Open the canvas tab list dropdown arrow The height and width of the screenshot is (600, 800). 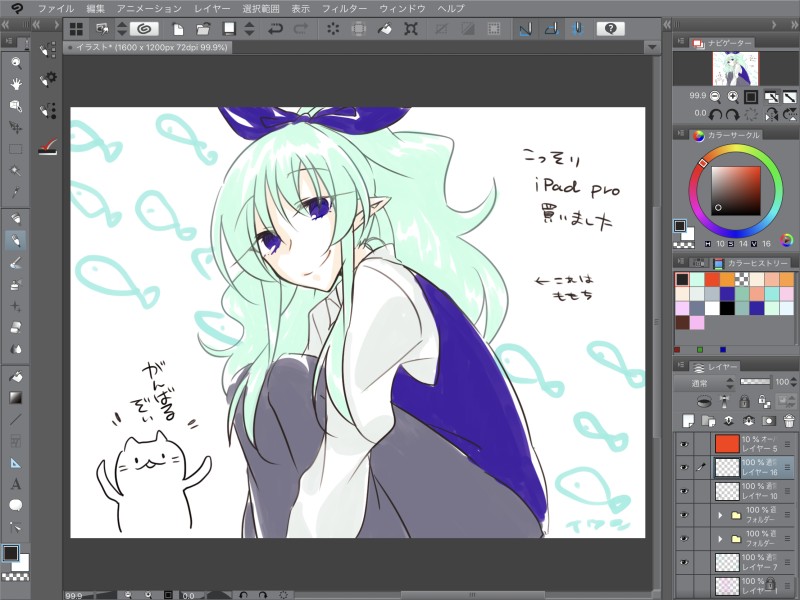point(652,47)
